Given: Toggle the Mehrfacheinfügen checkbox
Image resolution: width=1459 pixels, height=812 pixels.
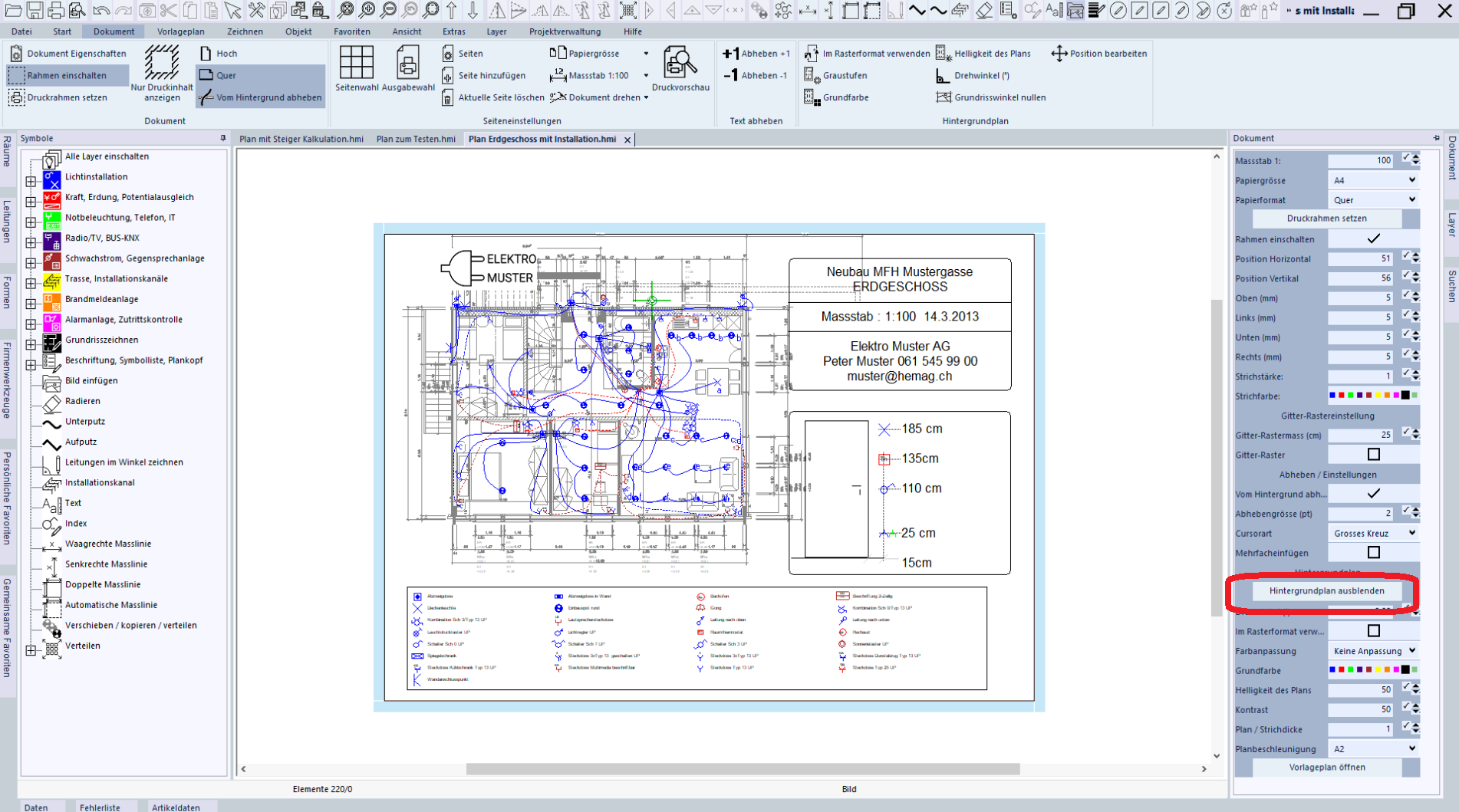Looking at the screenshot, I should 1373,553.
